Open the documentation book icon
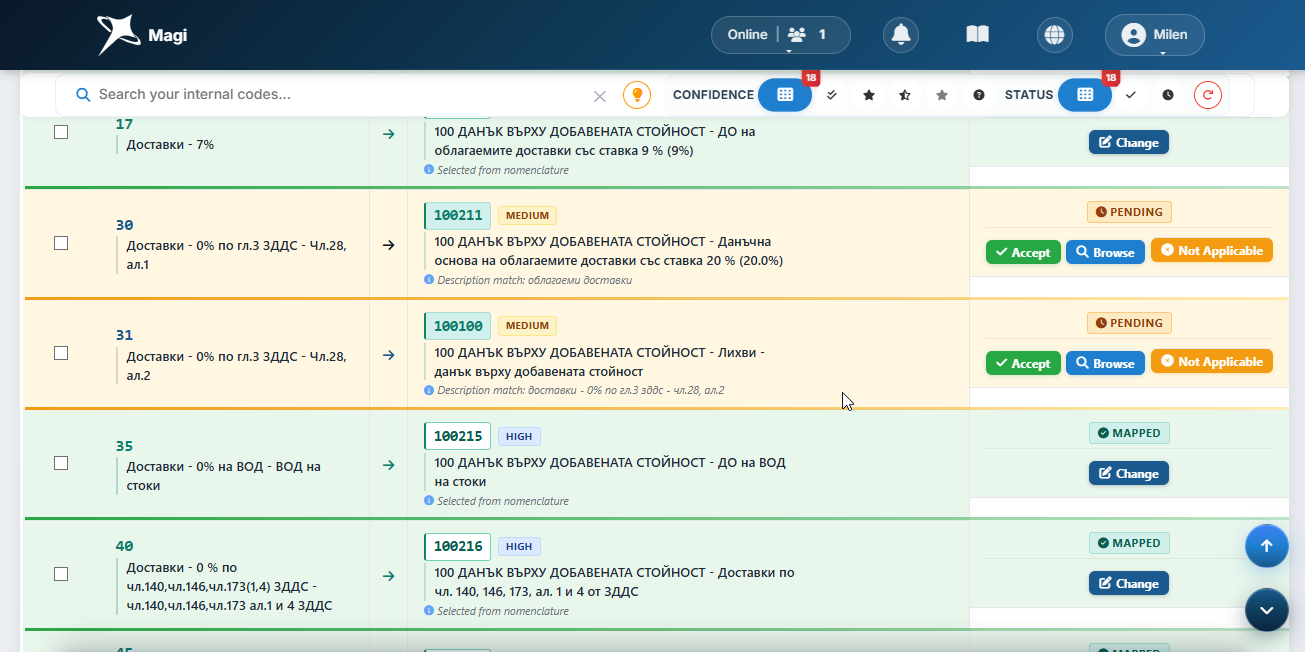 [x=977, y=35]
